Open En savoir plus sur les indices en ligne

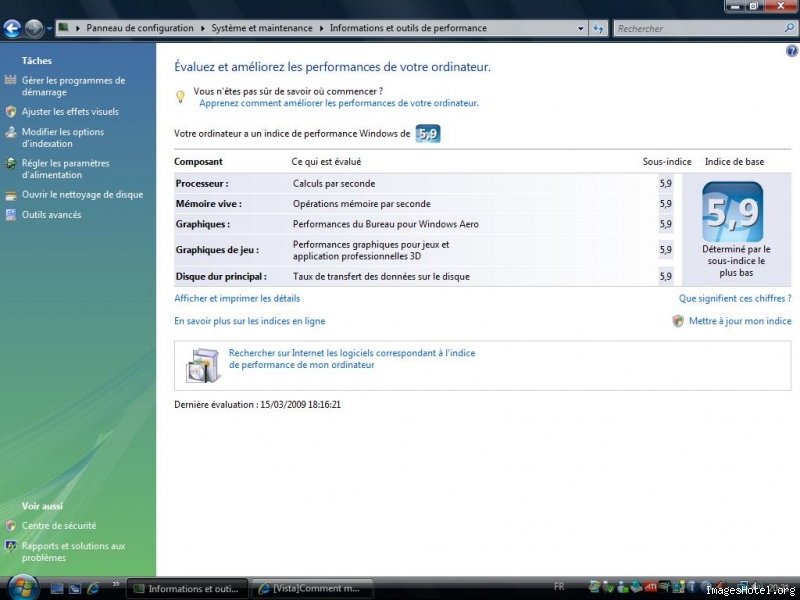tap(249, 321)
